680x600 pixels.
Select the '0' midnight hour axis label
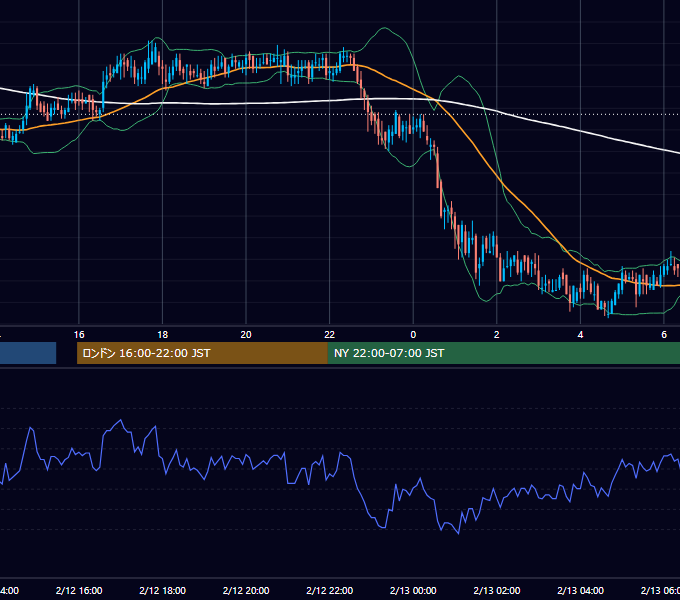(413, 335)
